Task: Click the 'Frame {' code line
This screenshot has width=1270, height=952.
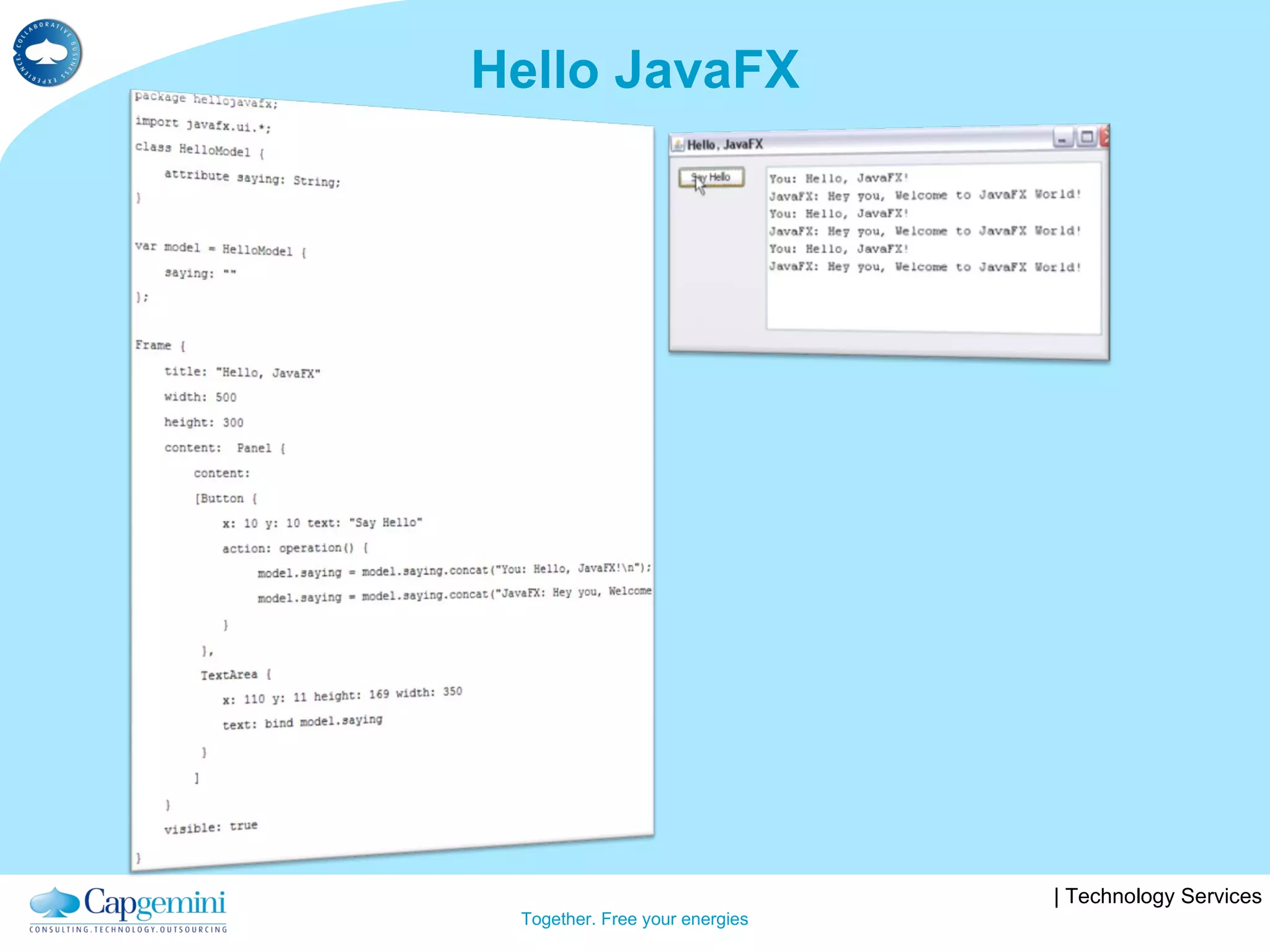Action: coord(161,345)
